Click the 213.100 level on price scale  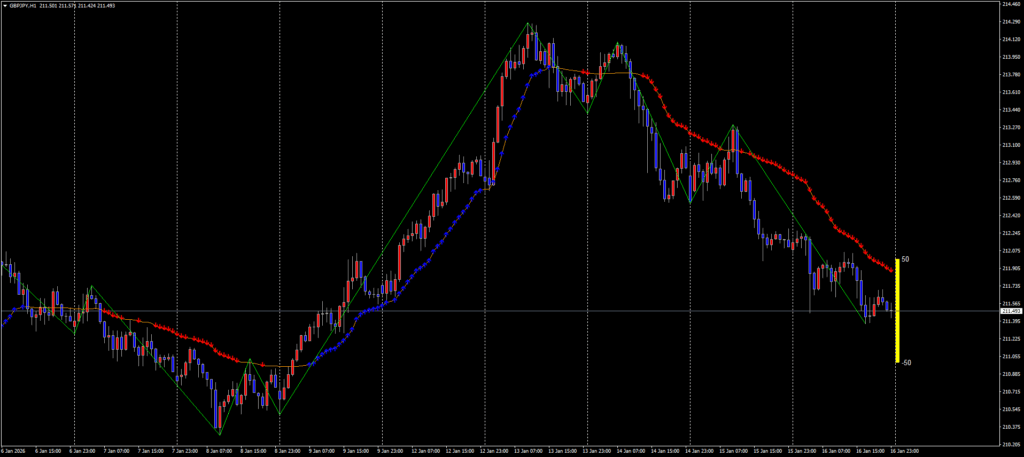1009,145
